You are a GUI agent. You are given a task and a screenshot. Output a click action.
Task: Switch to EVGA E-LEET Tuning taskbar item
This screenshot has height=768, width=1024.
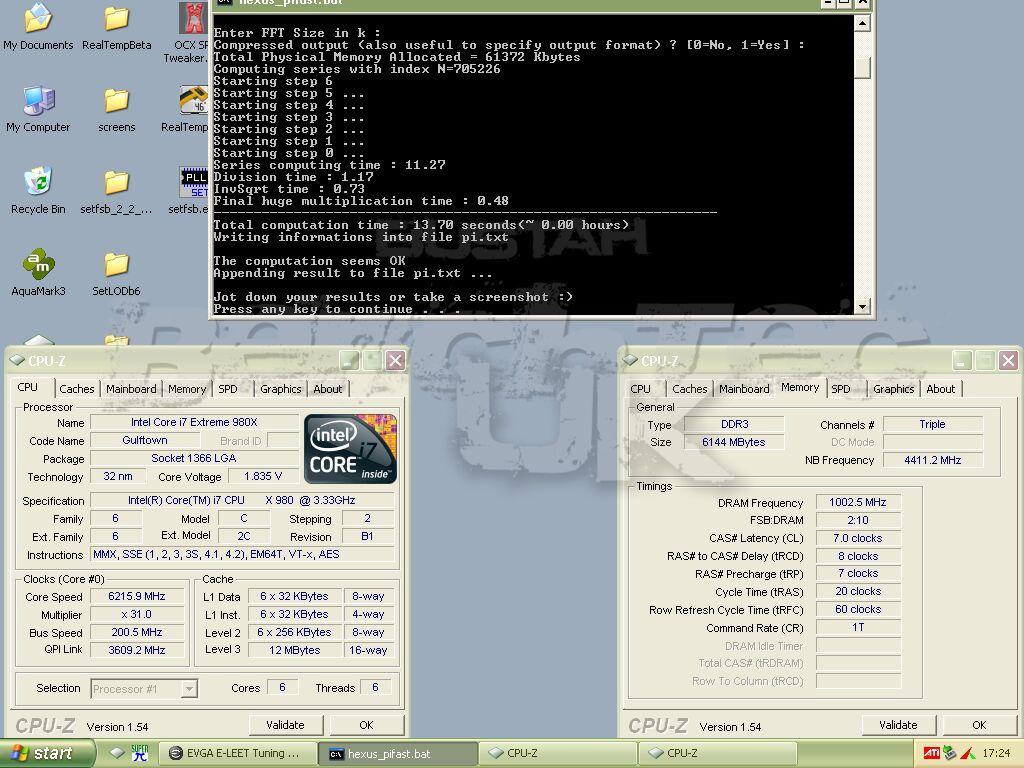(238, 754)
